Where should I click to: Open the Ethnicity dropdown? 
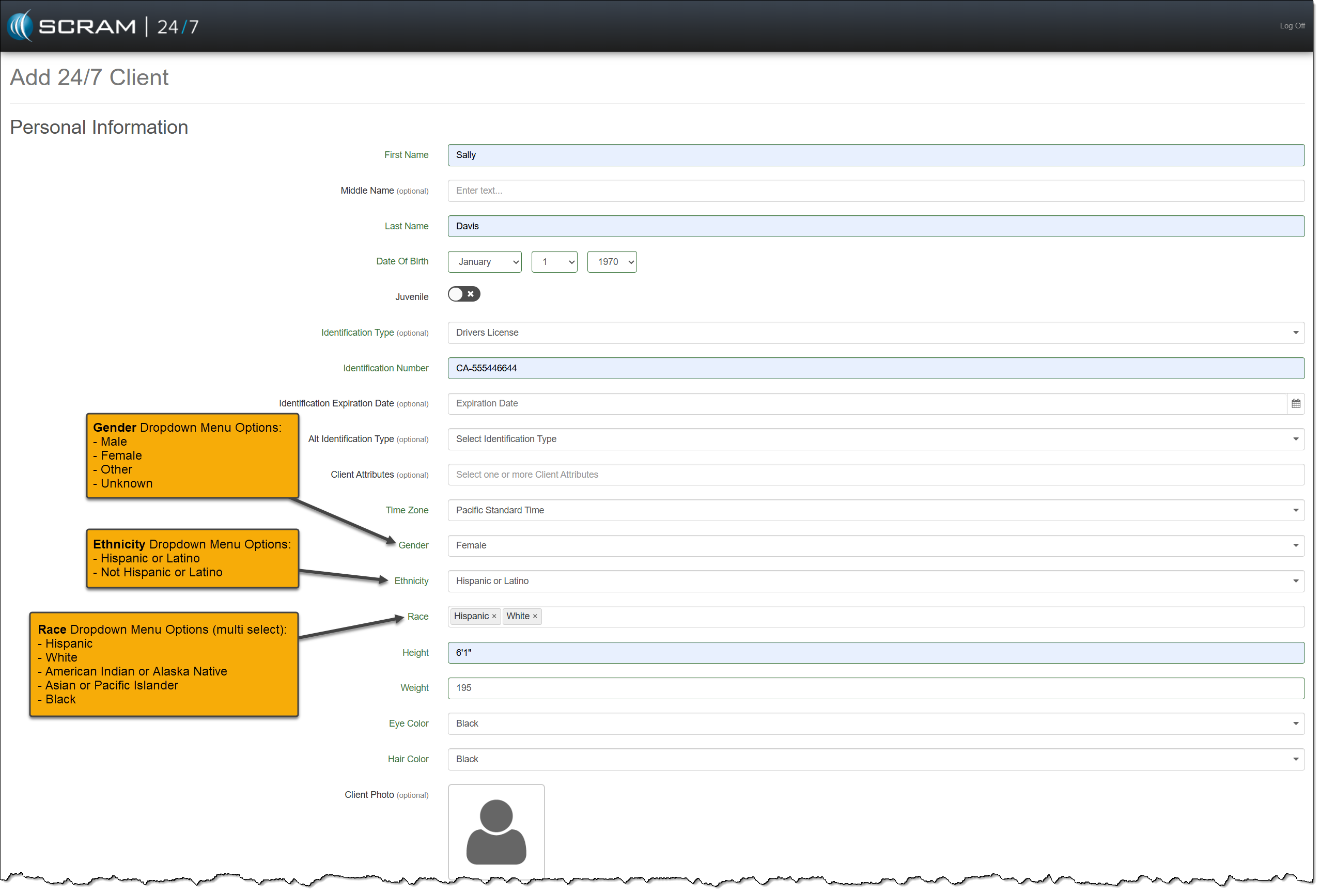[x=875, y=581]
